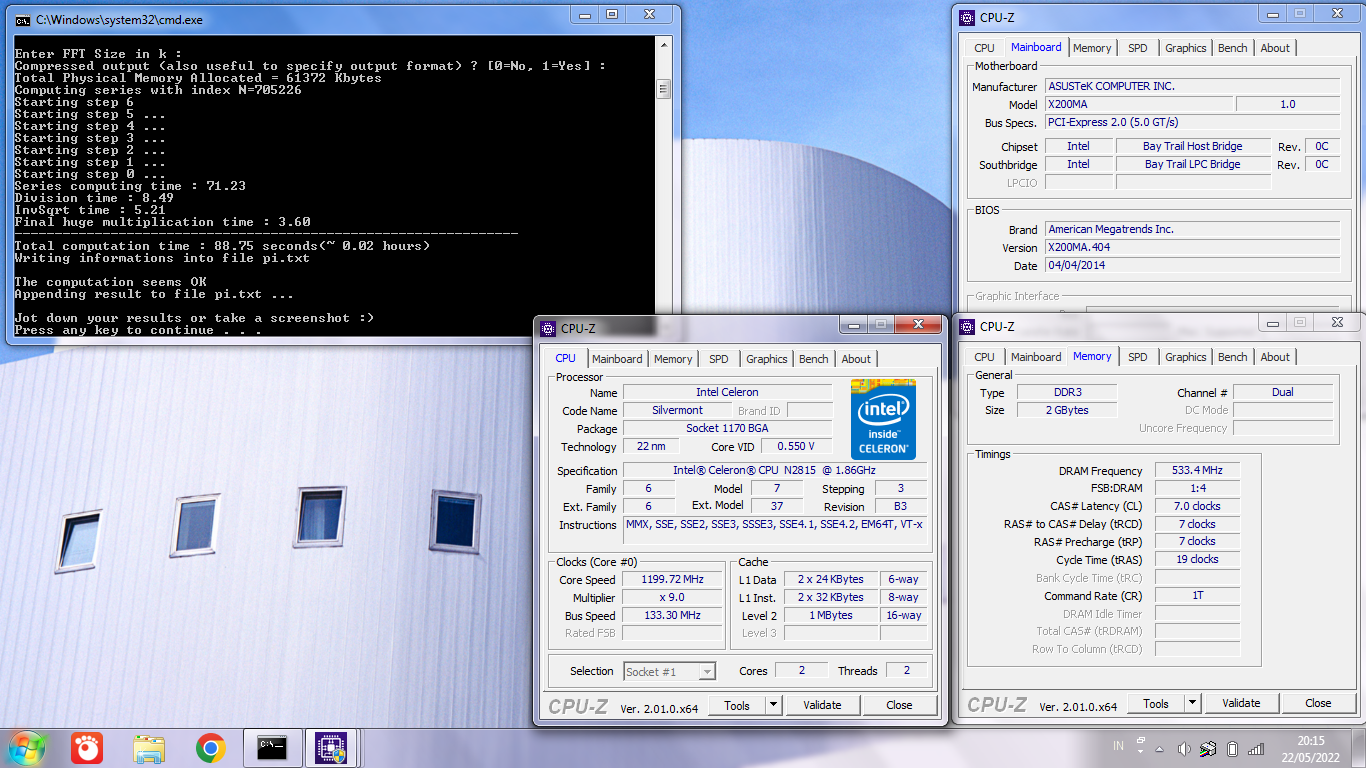1366x768 pixels.
Task: Open SPD tab in the Memory window
Action: tap(1138, 357)
